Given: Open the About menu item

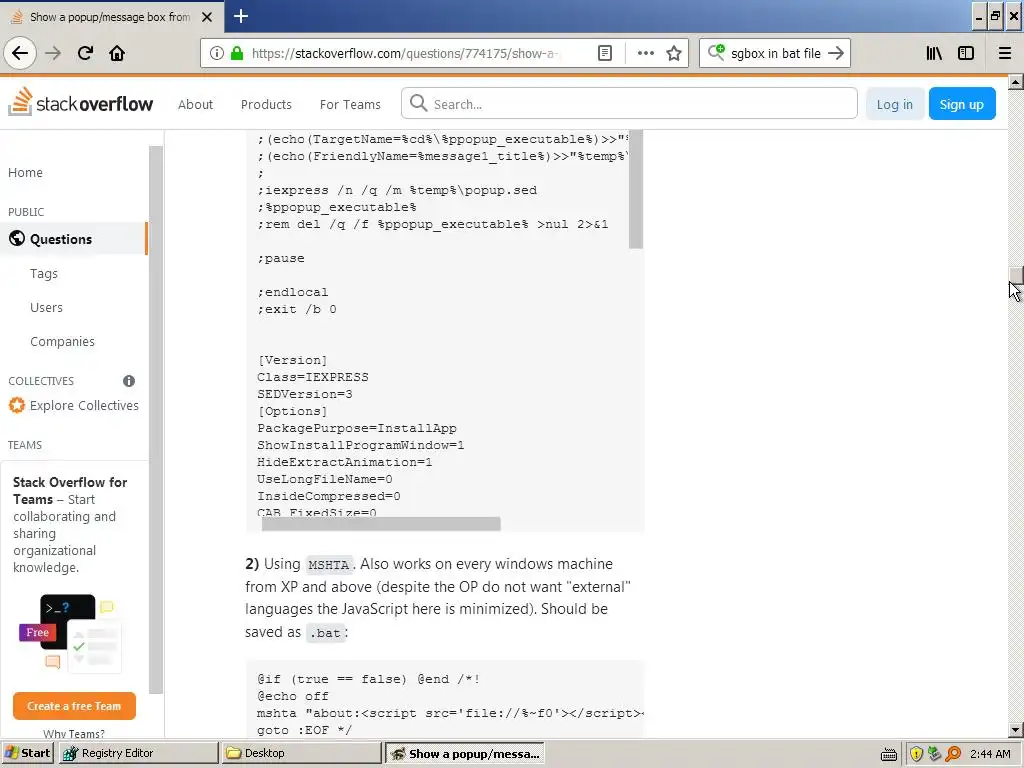Looking at the screenshot, I should [x=195, y=104].
